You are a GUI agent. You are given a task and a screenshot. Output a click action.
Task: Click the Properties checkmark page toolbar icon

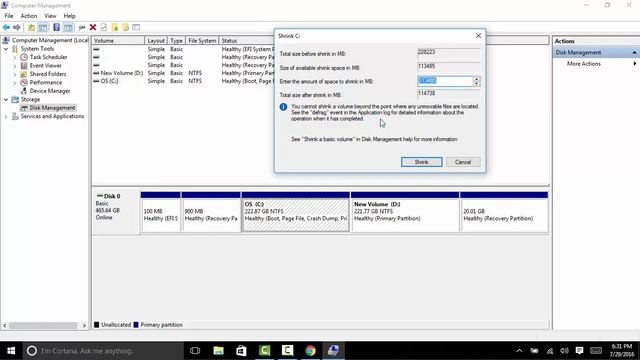pos(104,27)
